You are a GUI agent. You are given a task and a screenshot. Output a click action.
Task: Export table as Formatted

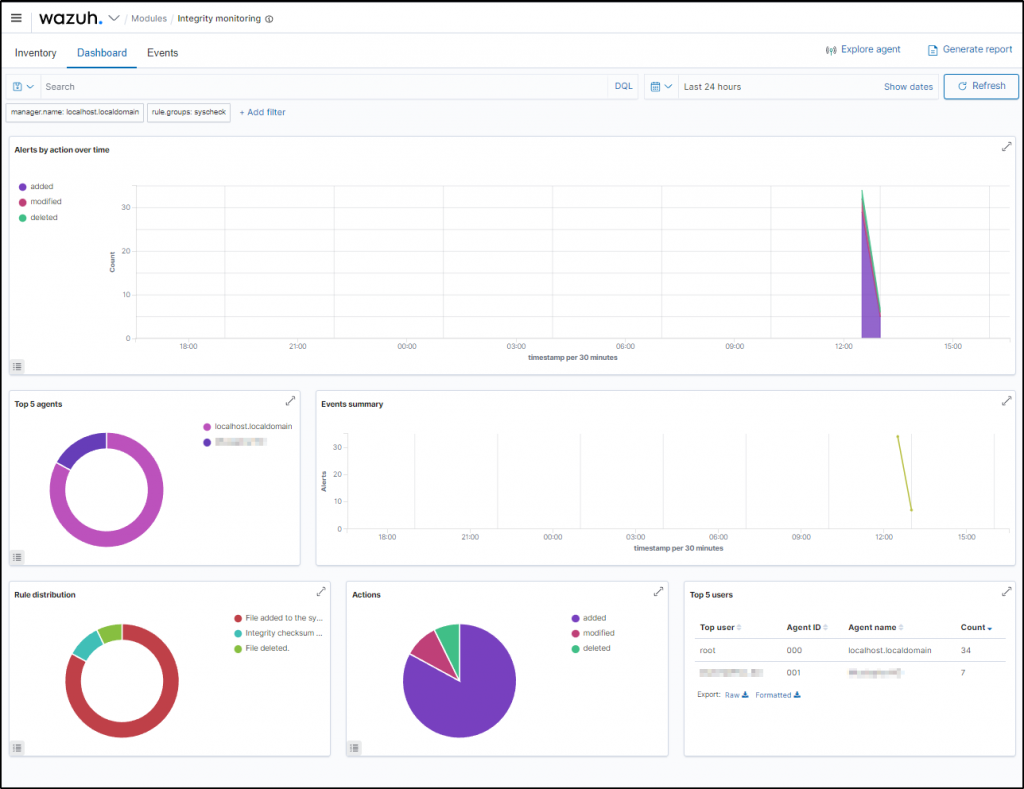778,695
